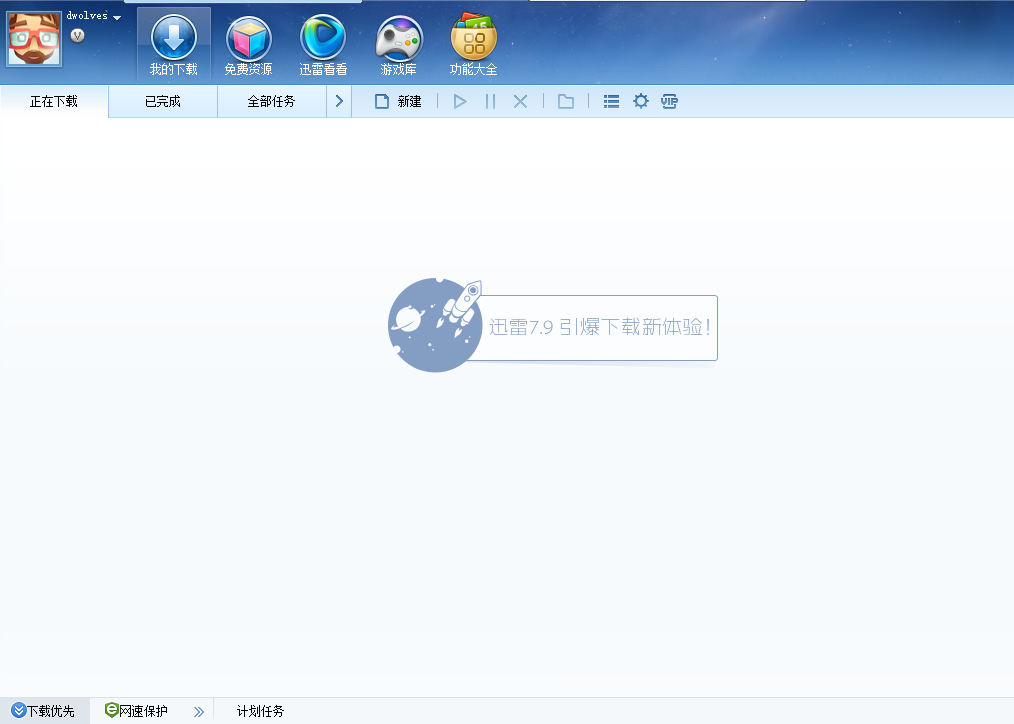Open 功能大全 all features icon

pyautogui.click(x=473, y=45)
